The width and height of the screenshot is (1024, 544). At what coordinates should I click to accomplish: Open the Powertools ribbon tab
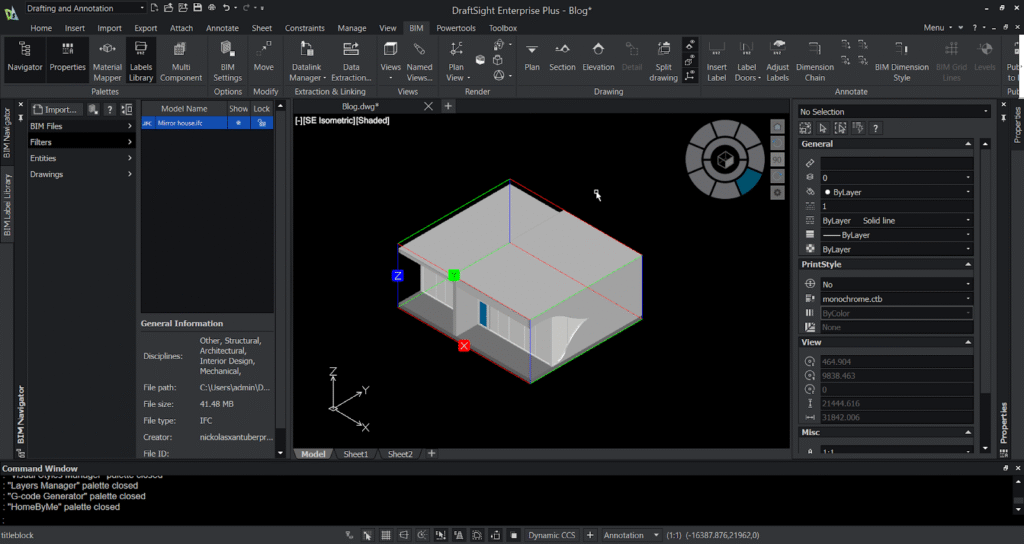456,28
